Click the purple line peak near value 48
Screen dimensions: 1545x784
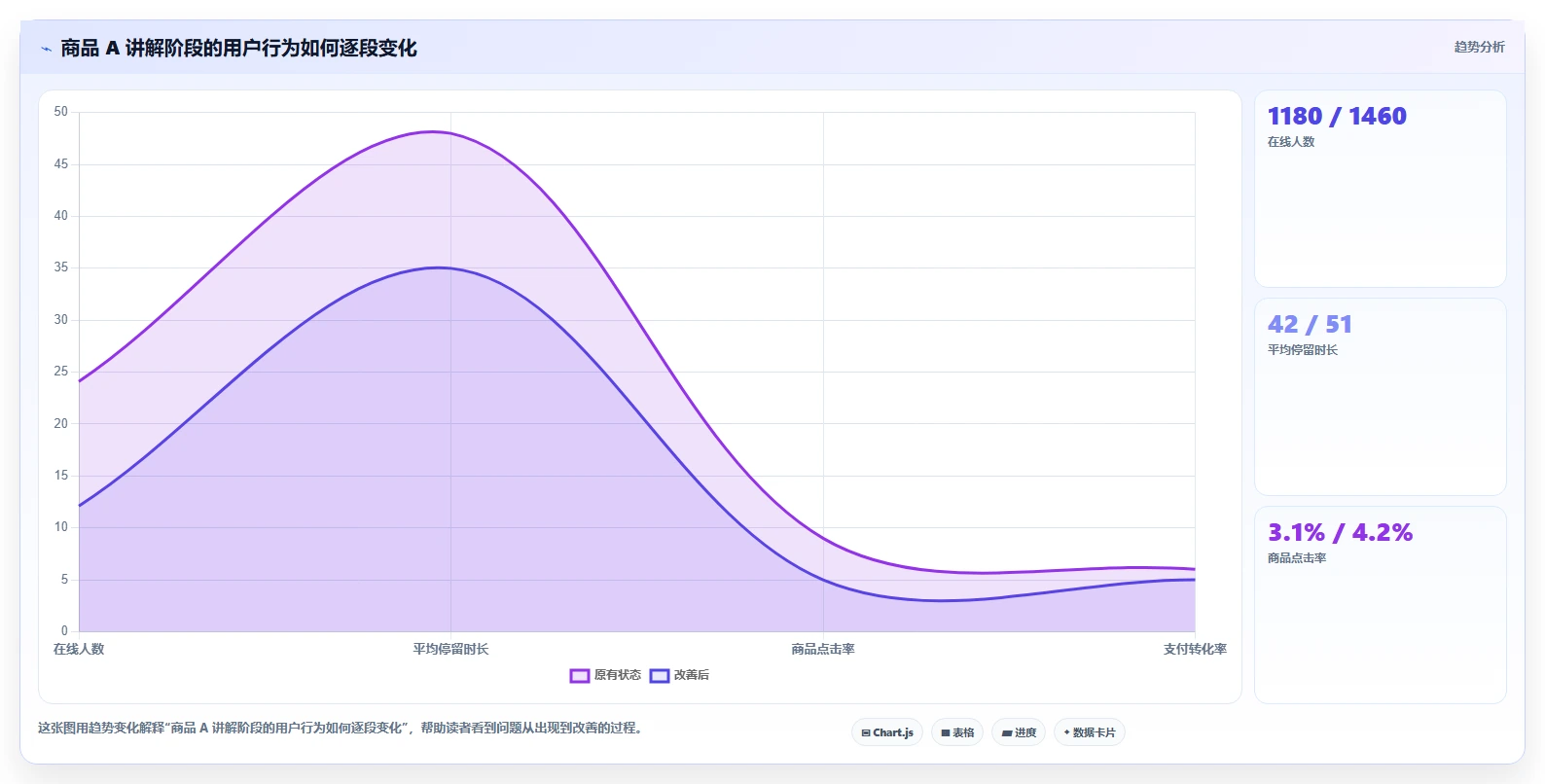(x=434, y=132)
